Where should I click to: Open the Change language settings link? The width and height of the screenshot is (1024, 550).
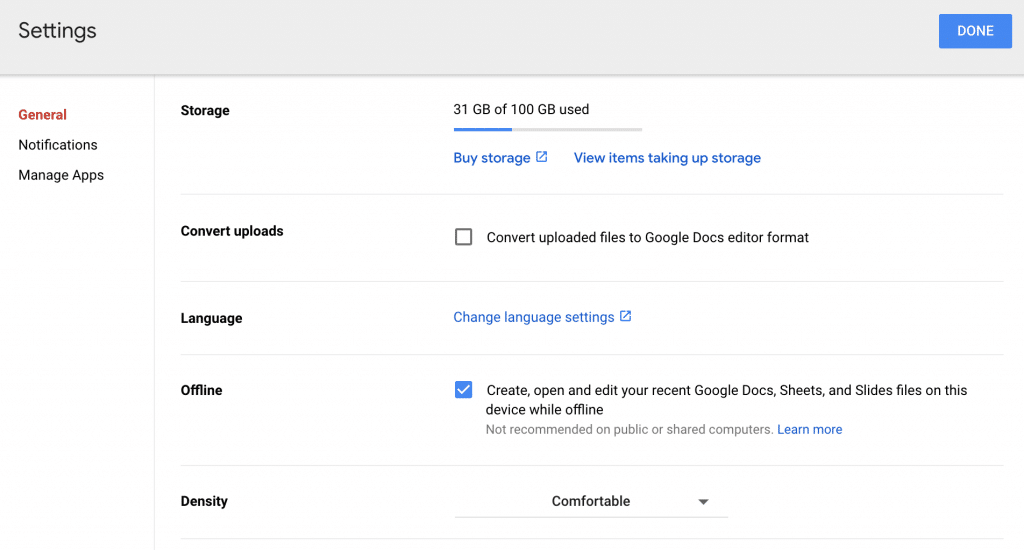534,317
